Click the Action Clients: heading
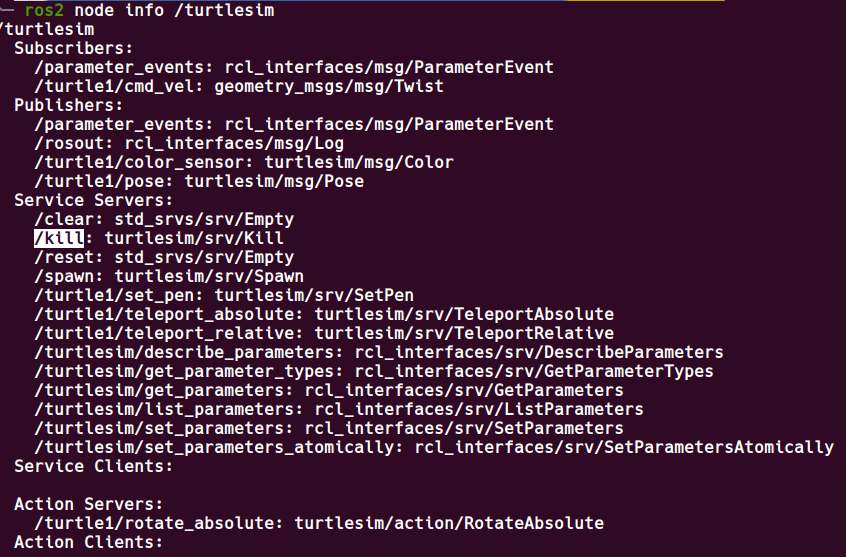Screen dimensions: 846x557 click(88, 542)
